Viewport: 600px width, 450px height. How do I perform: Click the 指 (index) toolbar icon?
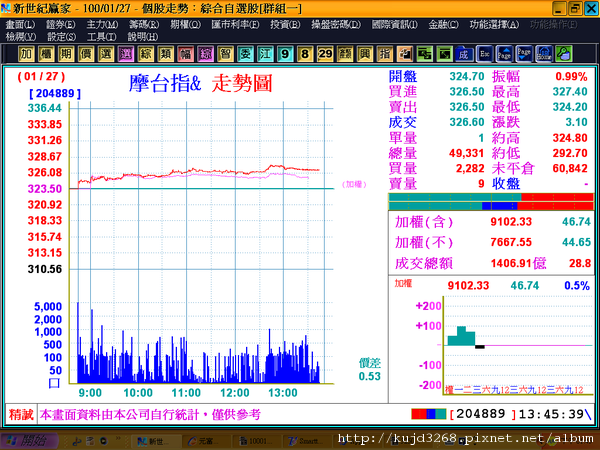click(385, 54)
